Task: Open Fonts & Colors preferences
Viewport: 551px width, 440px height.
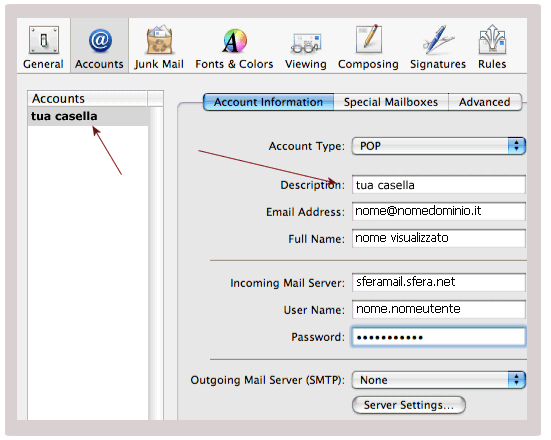Action: point(234,40)
